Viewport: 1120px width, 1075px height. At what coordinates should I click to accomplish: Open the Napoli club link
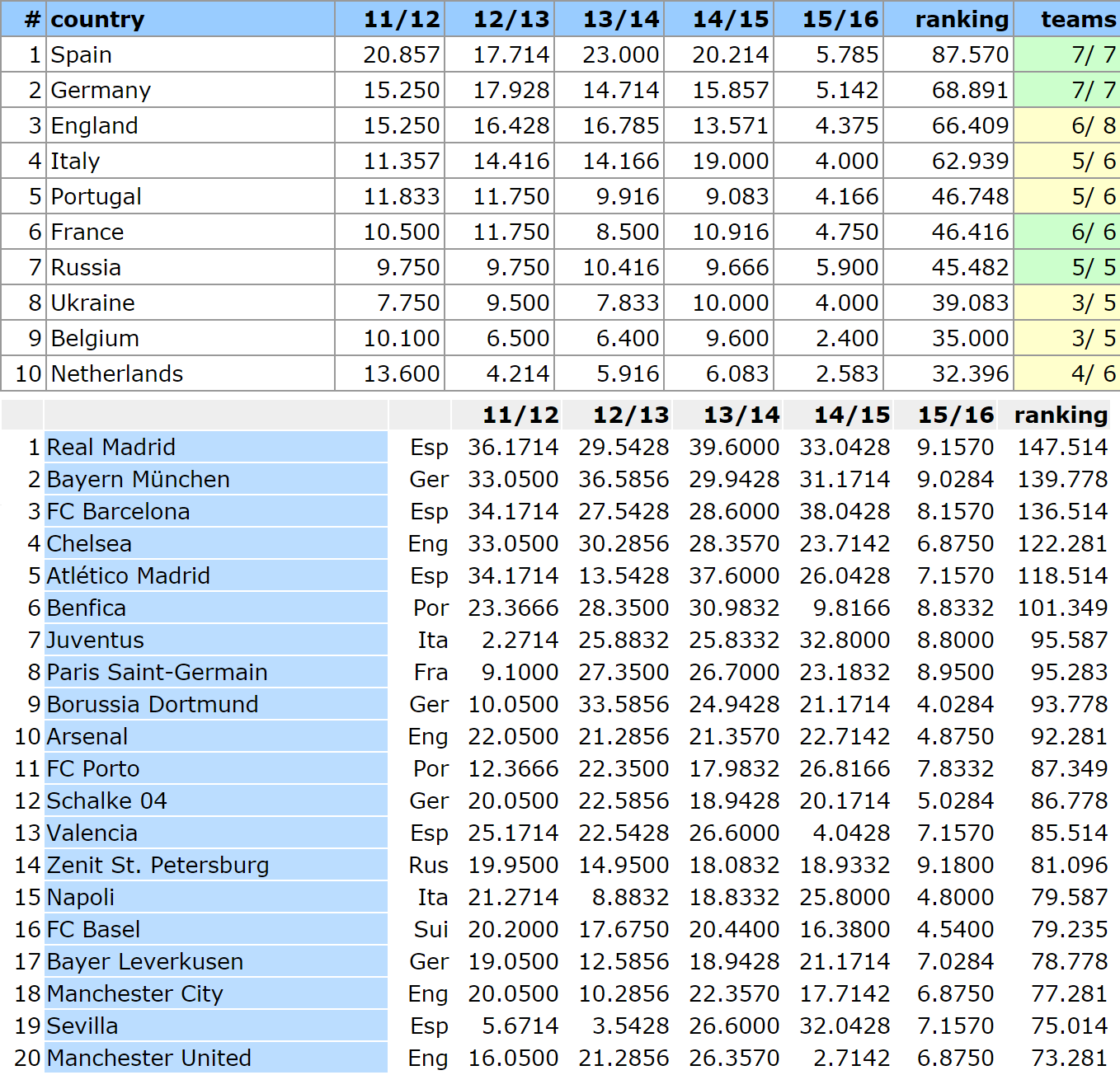81,897
